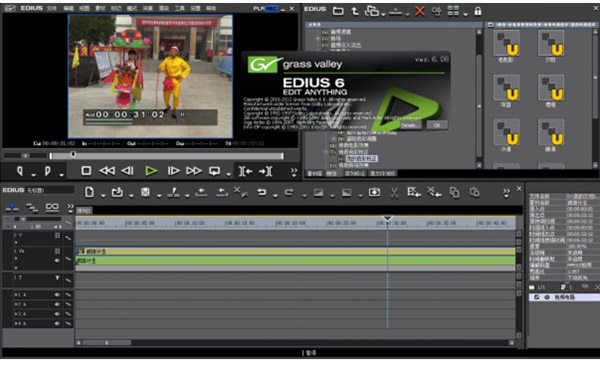The image size is (600, 368).
Task: Open the Set Out point dropdown arrow
Action: point(62,175)
